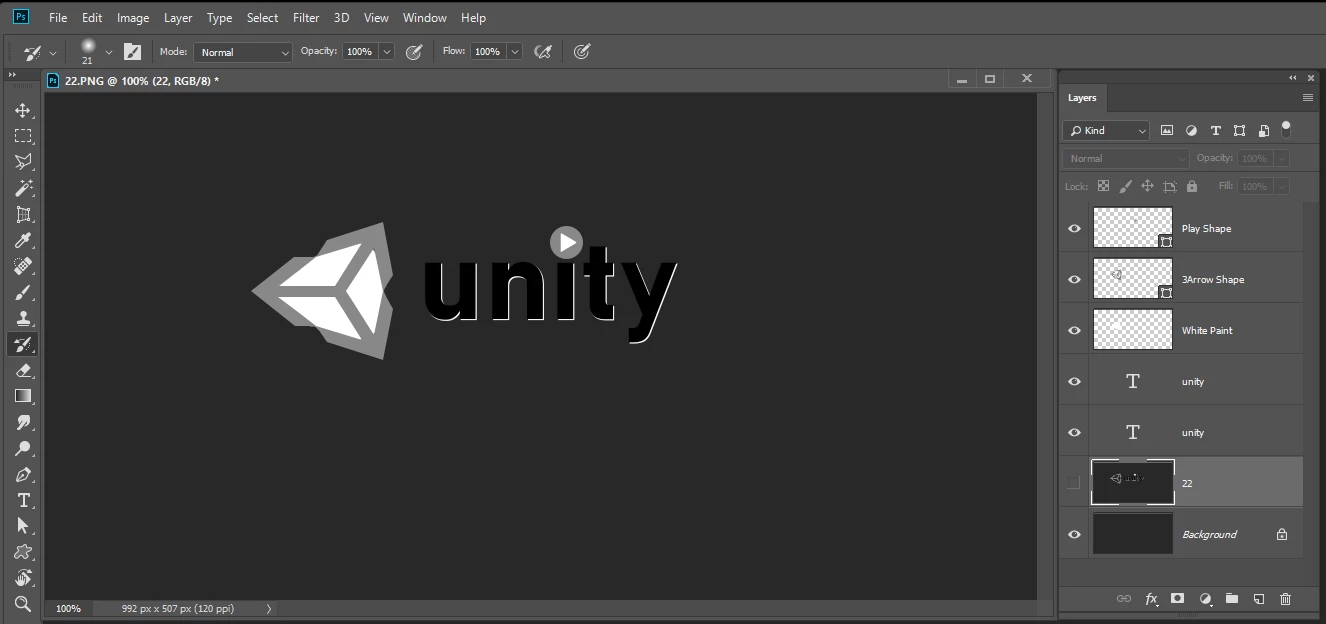Filter for type layers
This screenshot has width=1326, height=624.
[1215, 130]
